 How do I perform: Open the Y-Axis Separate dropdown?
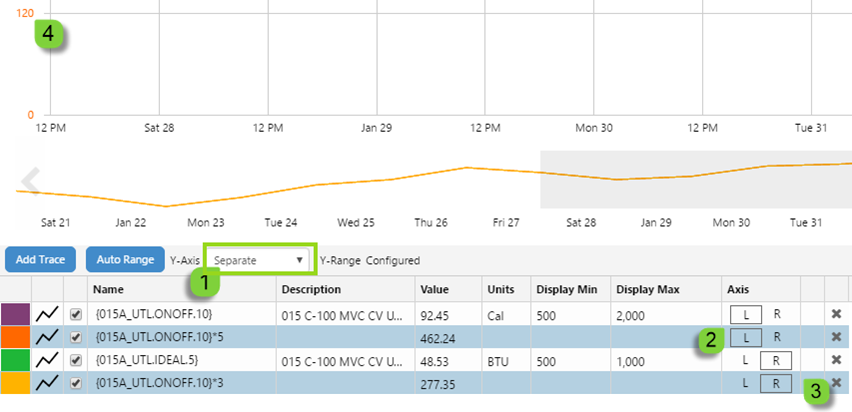260,259
